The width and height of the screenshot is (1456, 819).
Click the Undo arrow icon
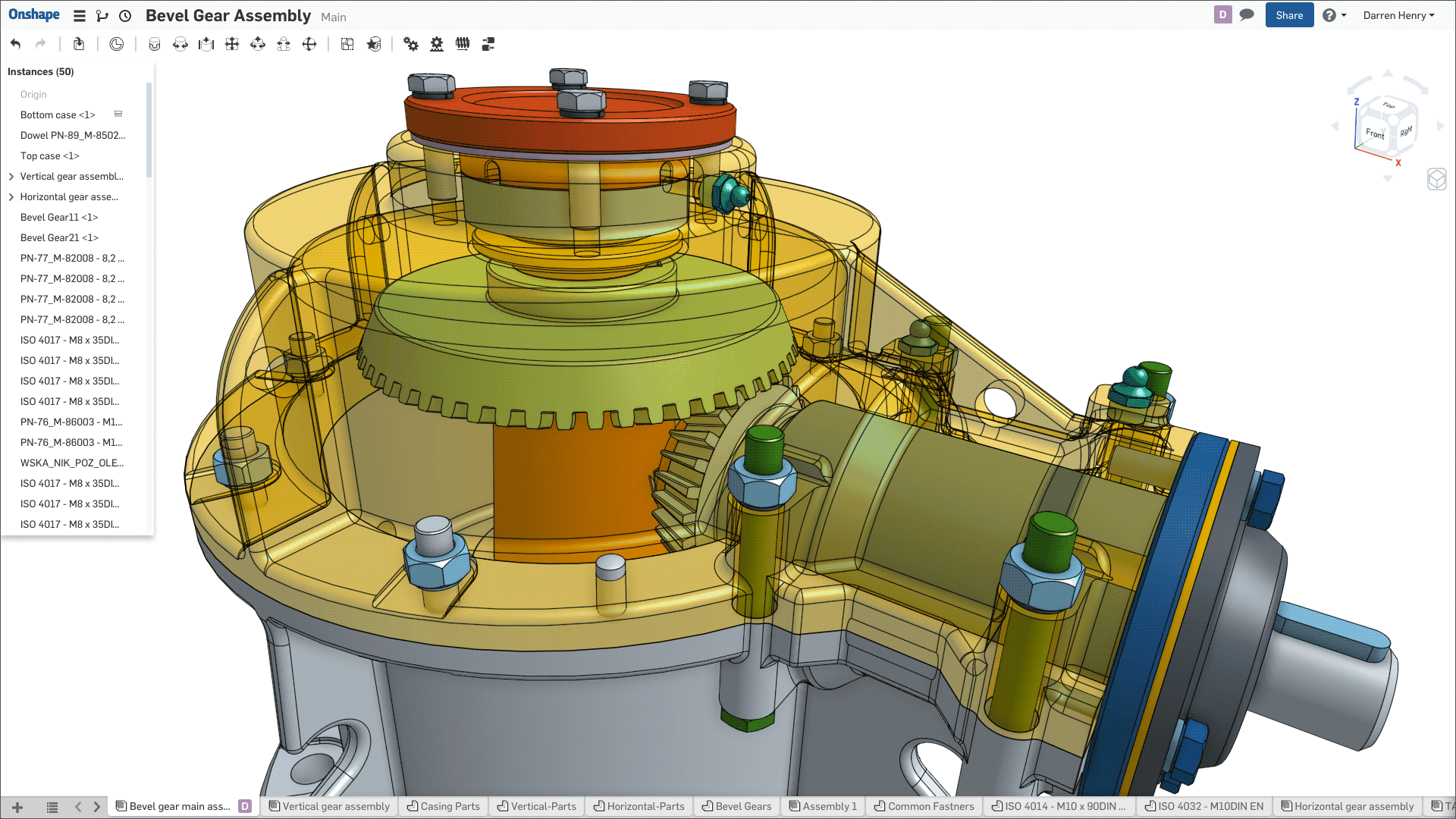coord(15,44)
